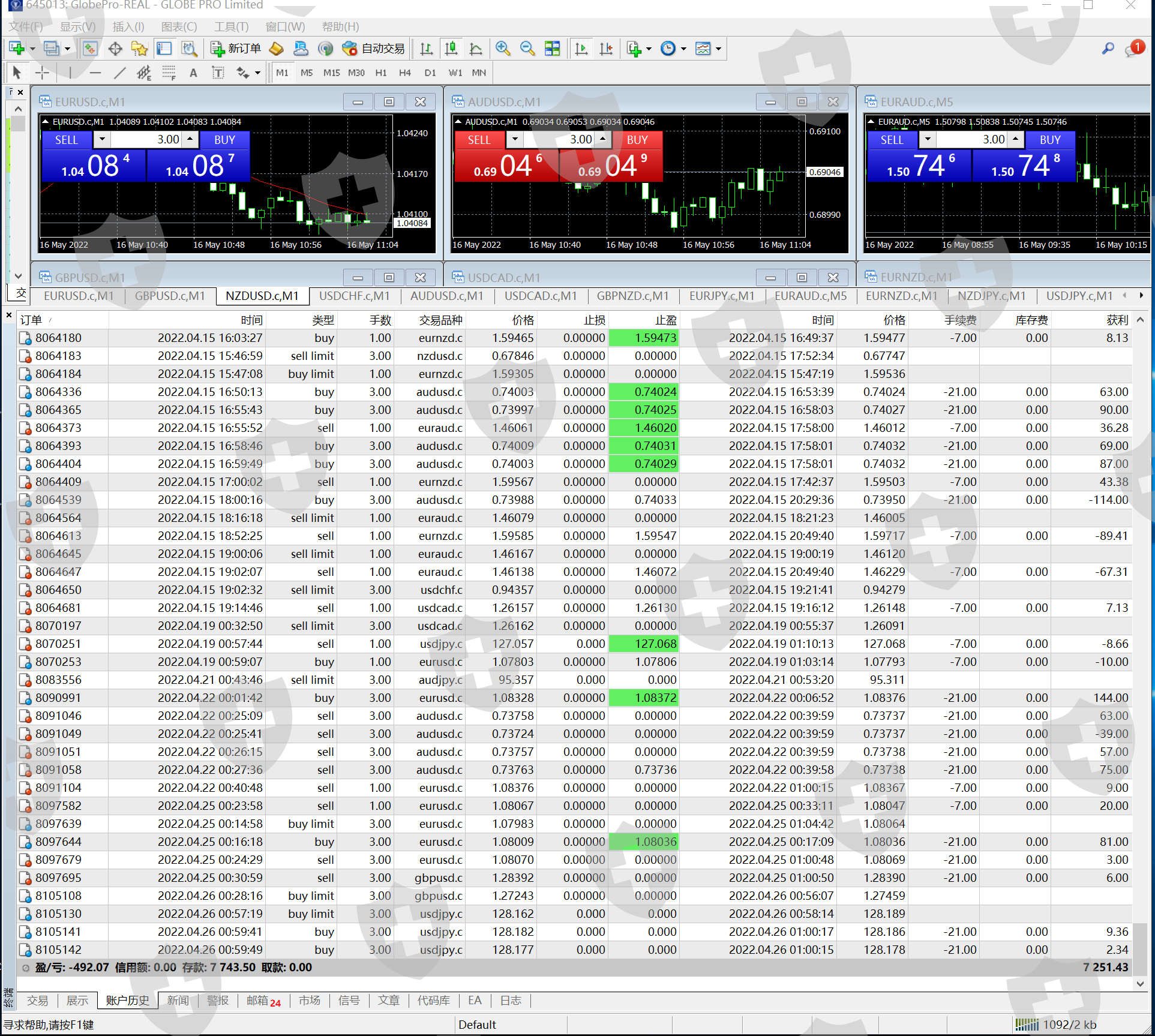Image resolution: width=1155 pixels, height=1036 pixels.
Task: Toggle the 自动交易 auto trading button
Action: tap(374, 49)
